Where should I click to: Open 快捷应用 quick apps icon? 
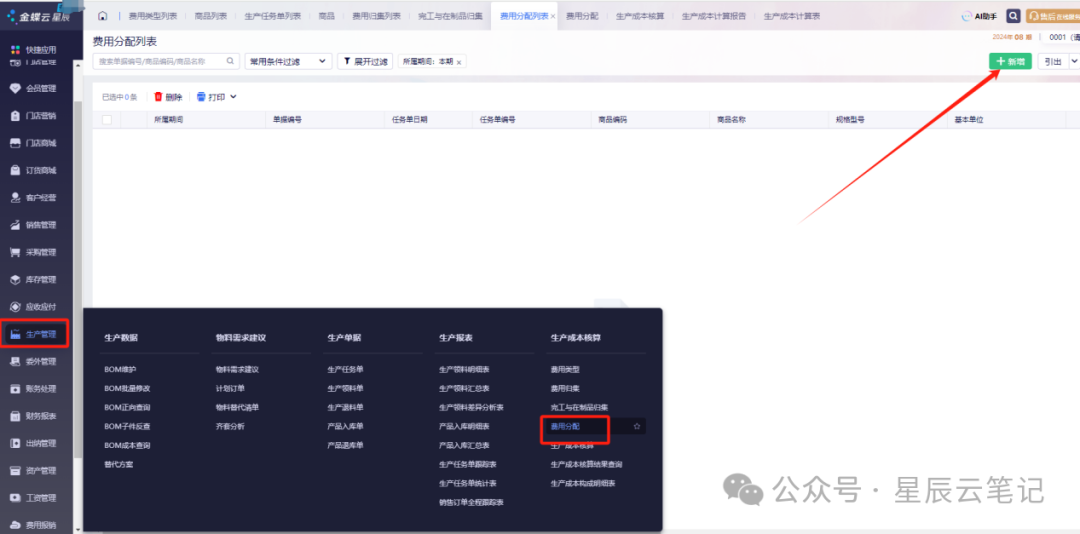click(15, 50)
